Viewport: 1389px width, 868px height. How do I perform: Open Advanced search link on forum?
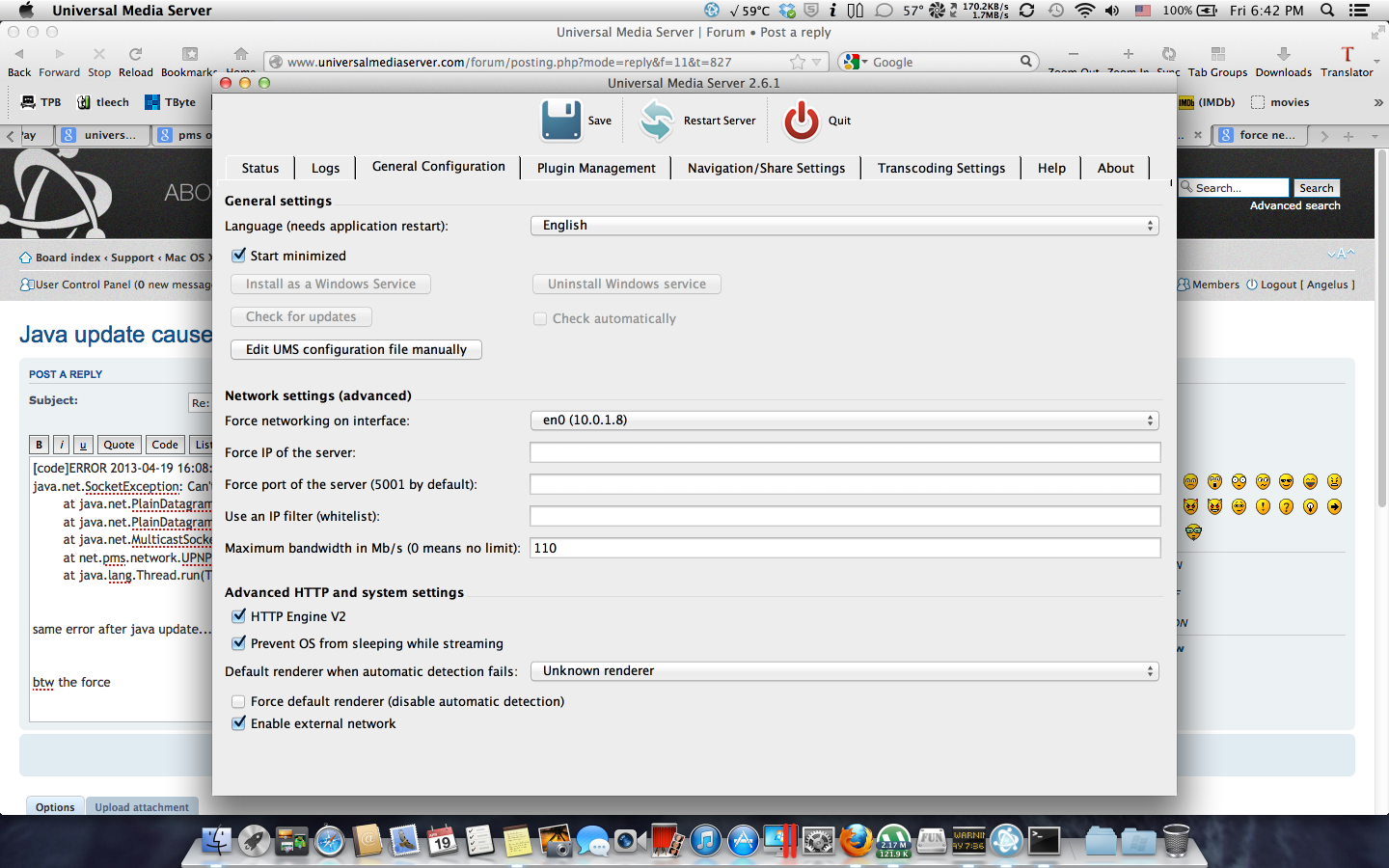coord(1295,205)
